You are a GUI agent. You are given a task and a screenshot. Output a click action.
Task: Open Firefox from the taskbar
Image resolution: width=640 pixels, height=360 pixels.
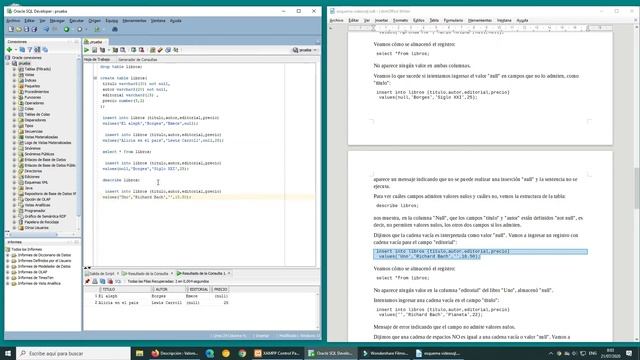tap(174, 353)
